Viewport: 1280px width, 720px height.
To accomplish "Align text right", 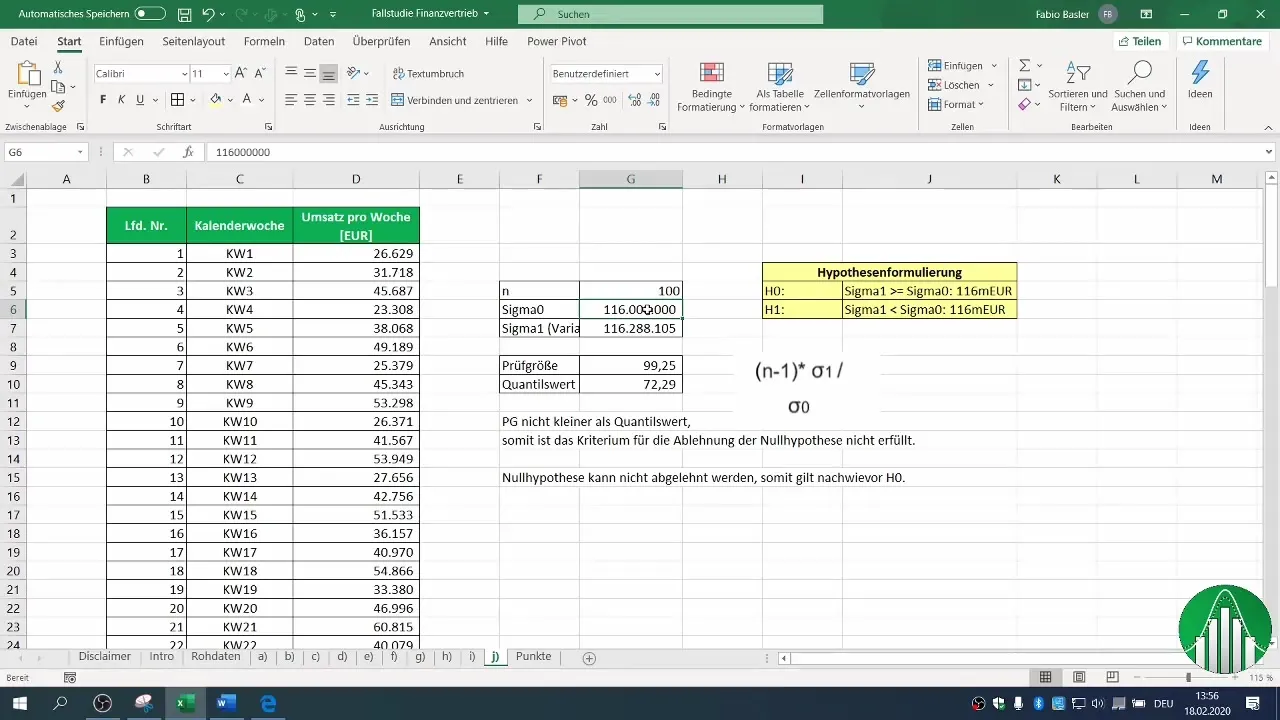I will coord(329,100).
